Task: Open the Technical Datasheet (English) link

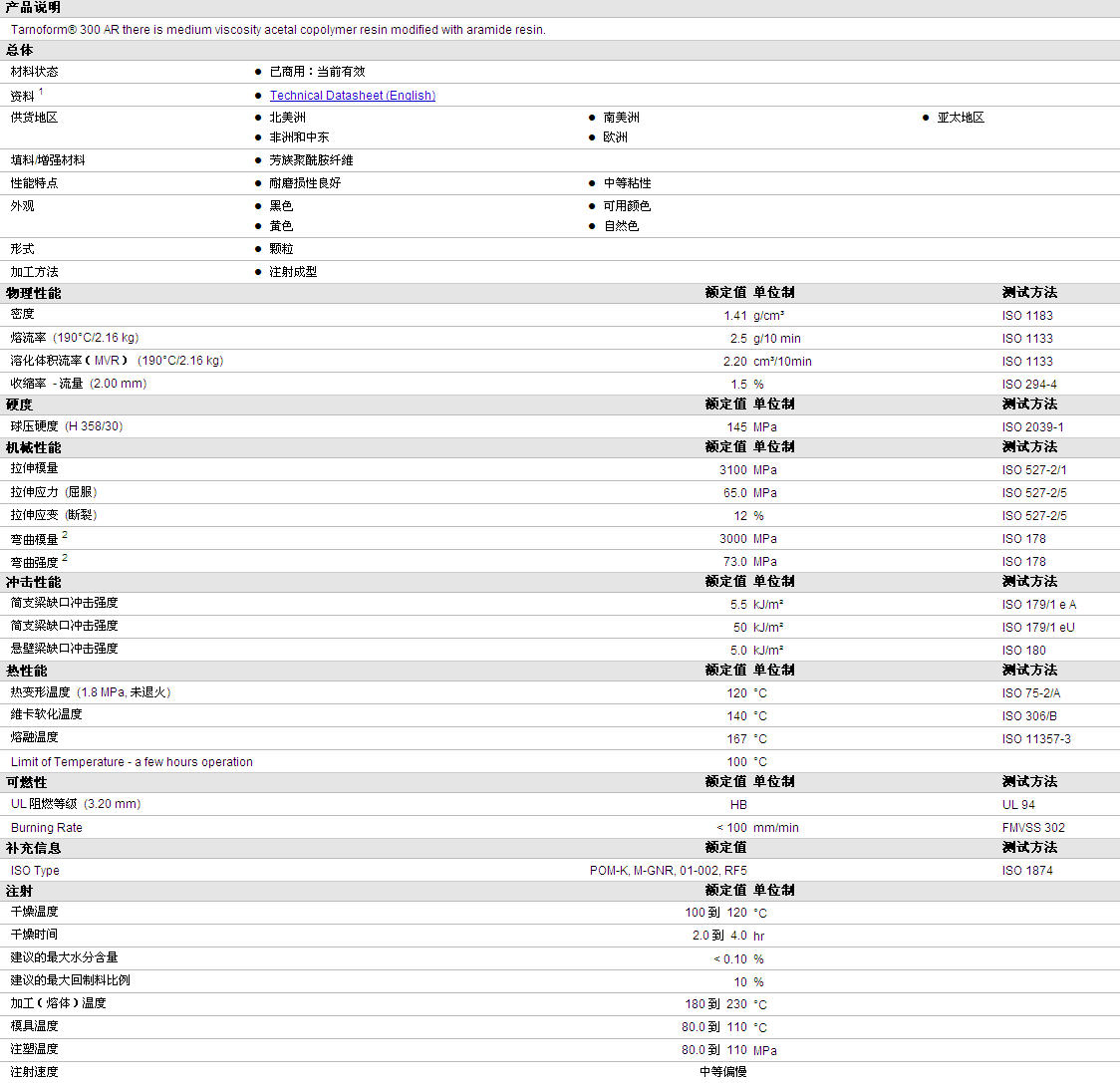Action: tap(352, 95)
